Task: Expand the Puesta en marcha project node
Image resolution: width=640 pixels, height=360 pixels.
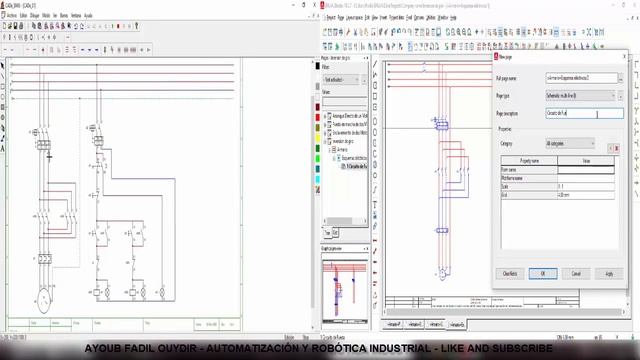Action: (325, 124)
